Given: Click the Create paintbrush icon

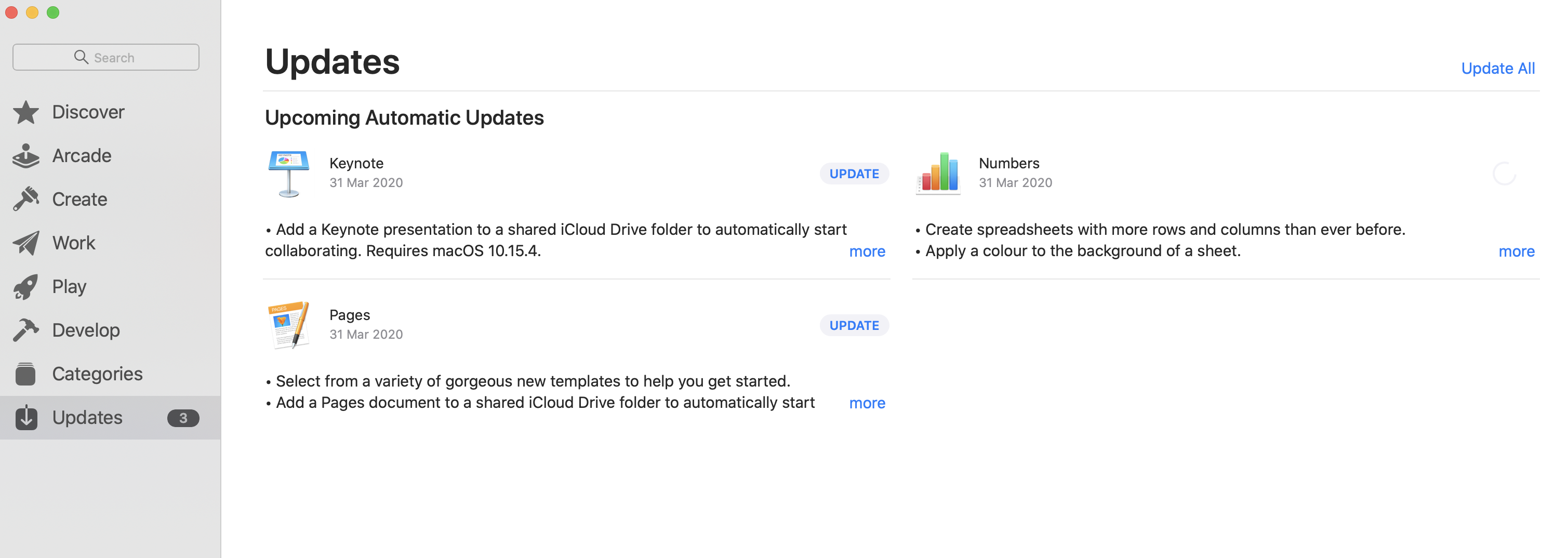Looking at the screenshot, I should point(26,200).
